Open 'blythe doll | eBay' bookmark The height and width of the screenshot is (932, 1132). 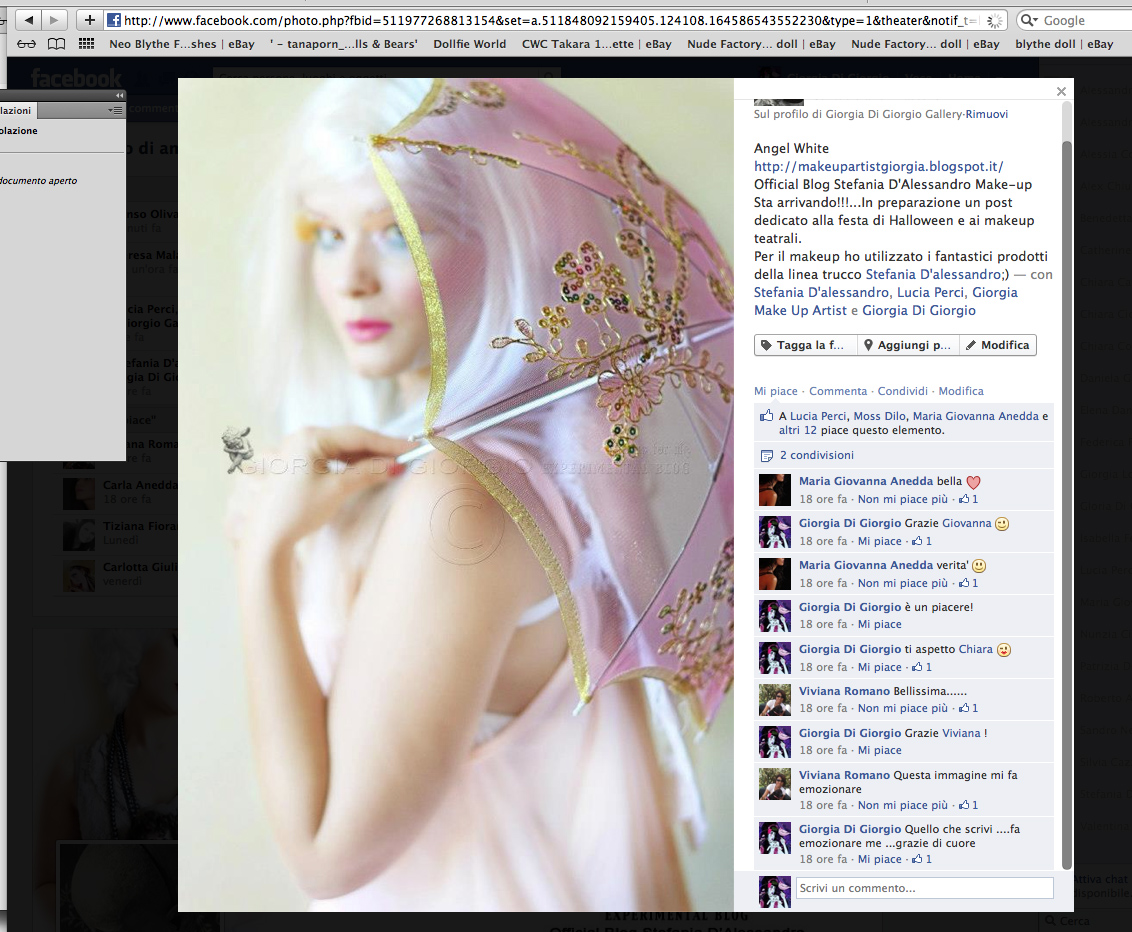pyautogui.click(x=1064, y=44)
